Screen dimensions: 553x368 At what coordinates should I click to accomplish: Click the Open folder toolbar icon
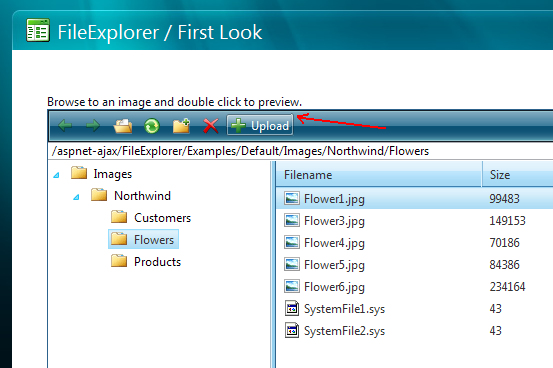click(x=123, y=126)
